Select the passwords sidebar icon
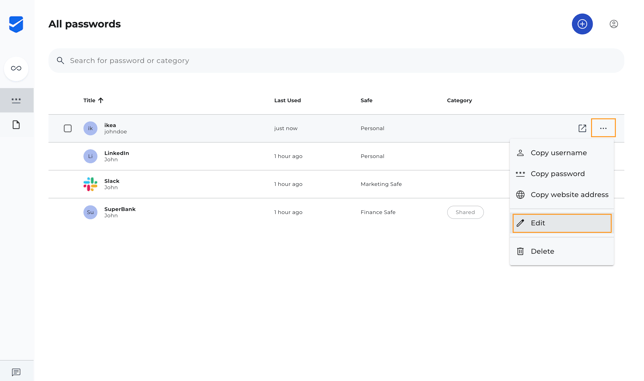 pos(16,100)
